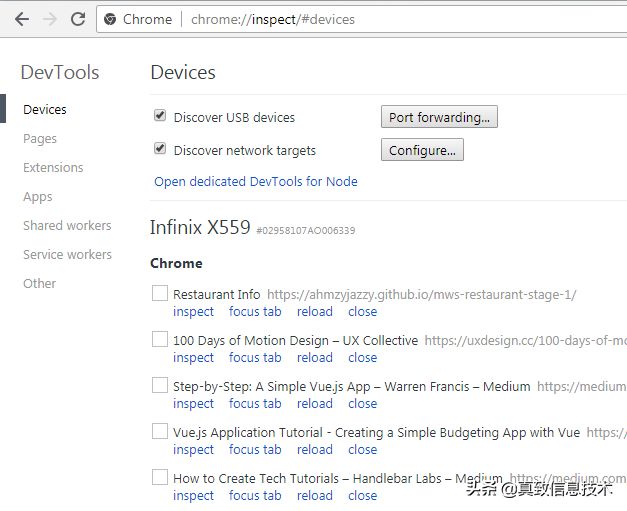Reload the Vue.js Application Tutorial tab
Image resolution: width=627 pixels, height=511 pixels.
(x=315, y=450)
